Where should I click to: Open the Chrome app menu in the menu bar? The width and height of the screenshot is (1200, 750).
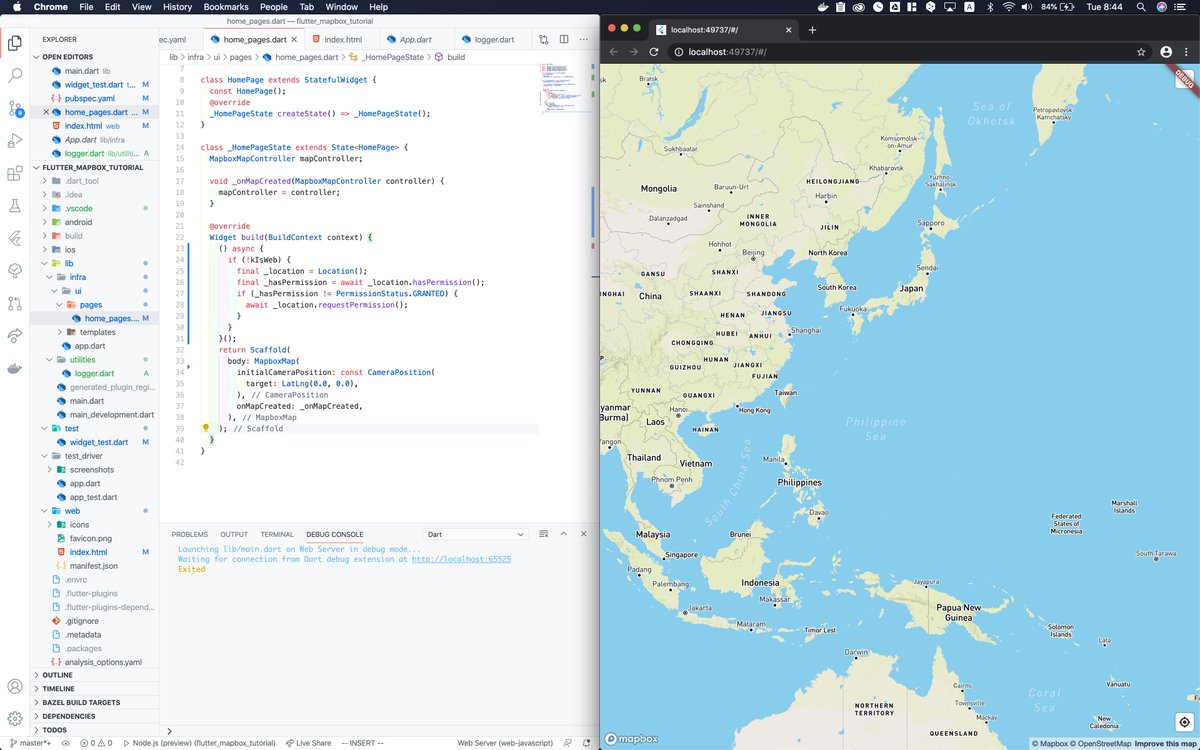coord(50,7)
